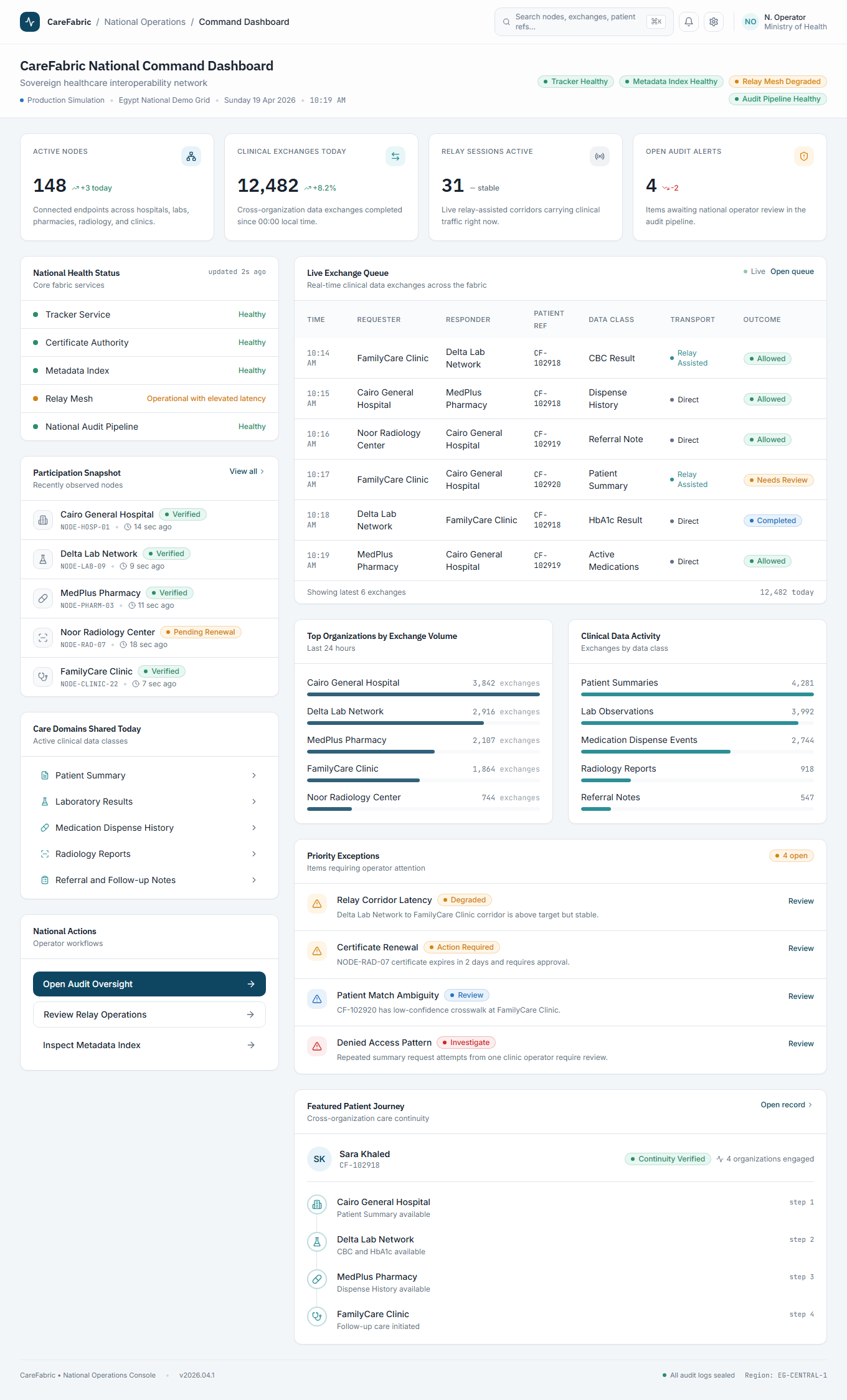Click the Patient Match Ambiguity blue alert icon
Viewport: 847px width, 1400px height.
click(x=317, y=999)
